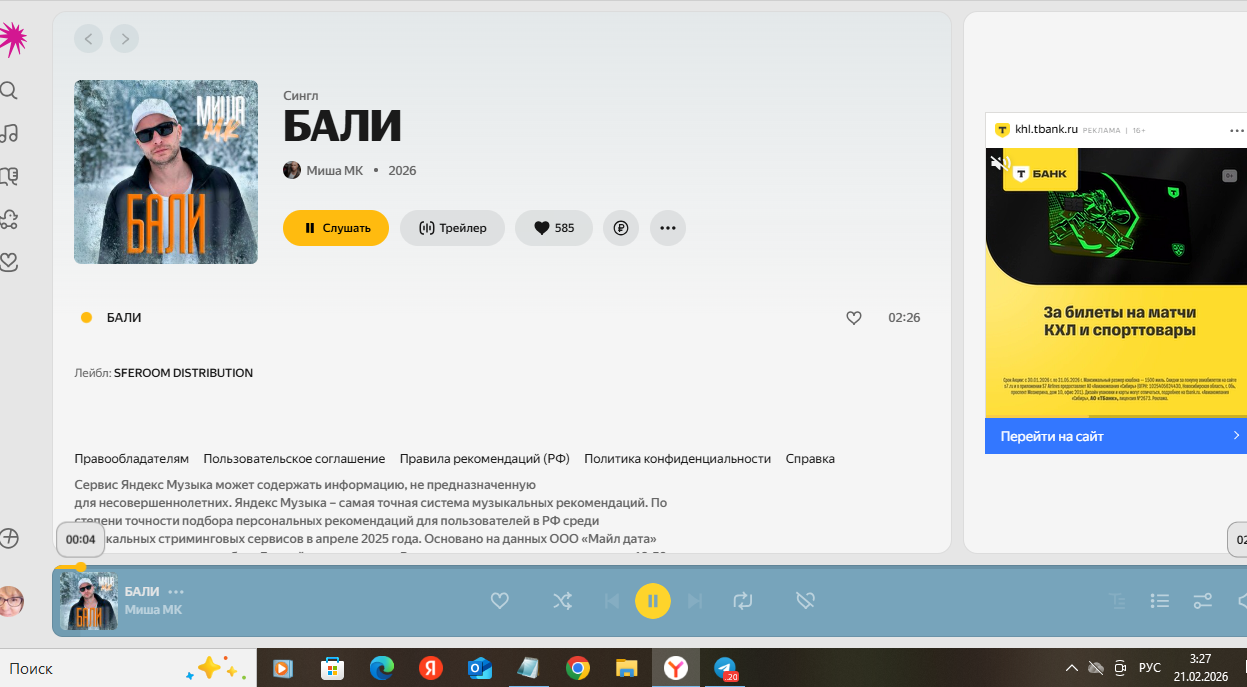Skip to the previous track
The width and height of the screenshot is (1247, 687).
611,601
